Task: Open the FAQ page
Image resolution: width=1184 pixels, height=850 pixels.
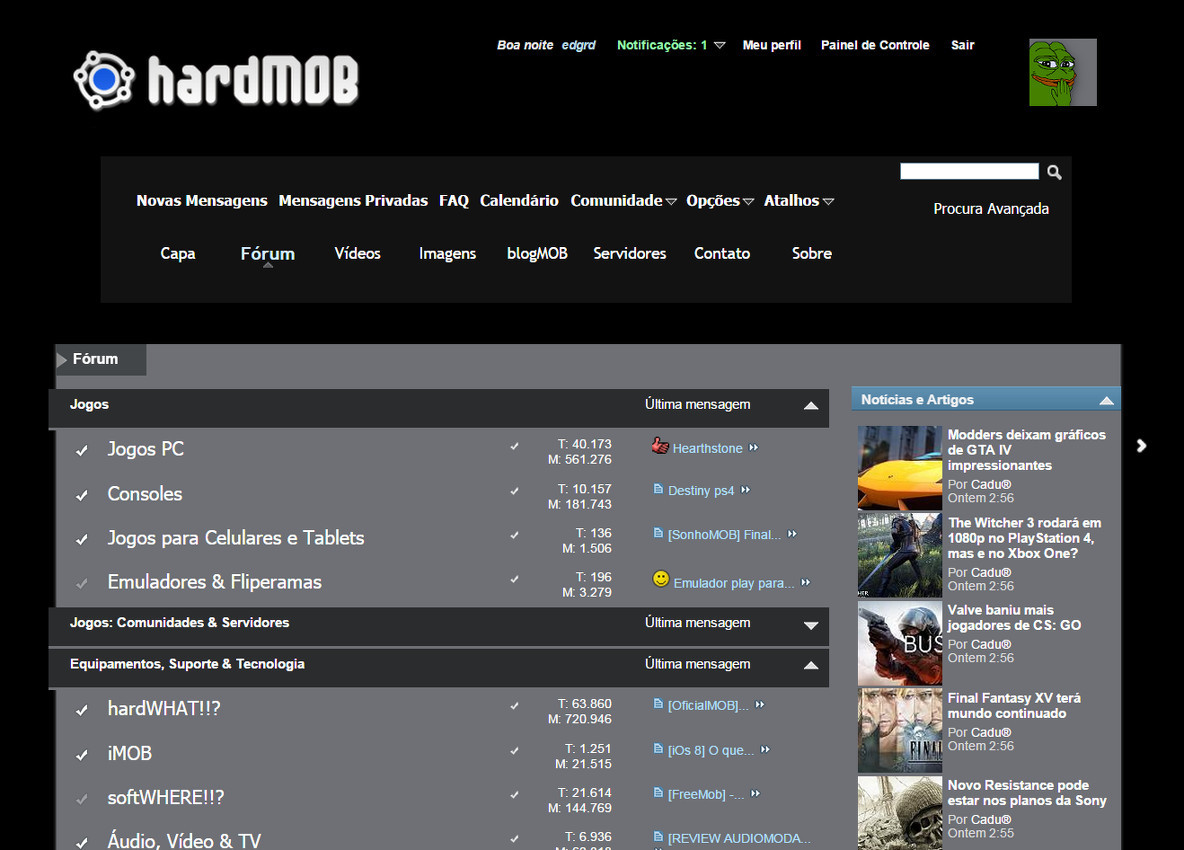Action: click(x=454, y=201)
